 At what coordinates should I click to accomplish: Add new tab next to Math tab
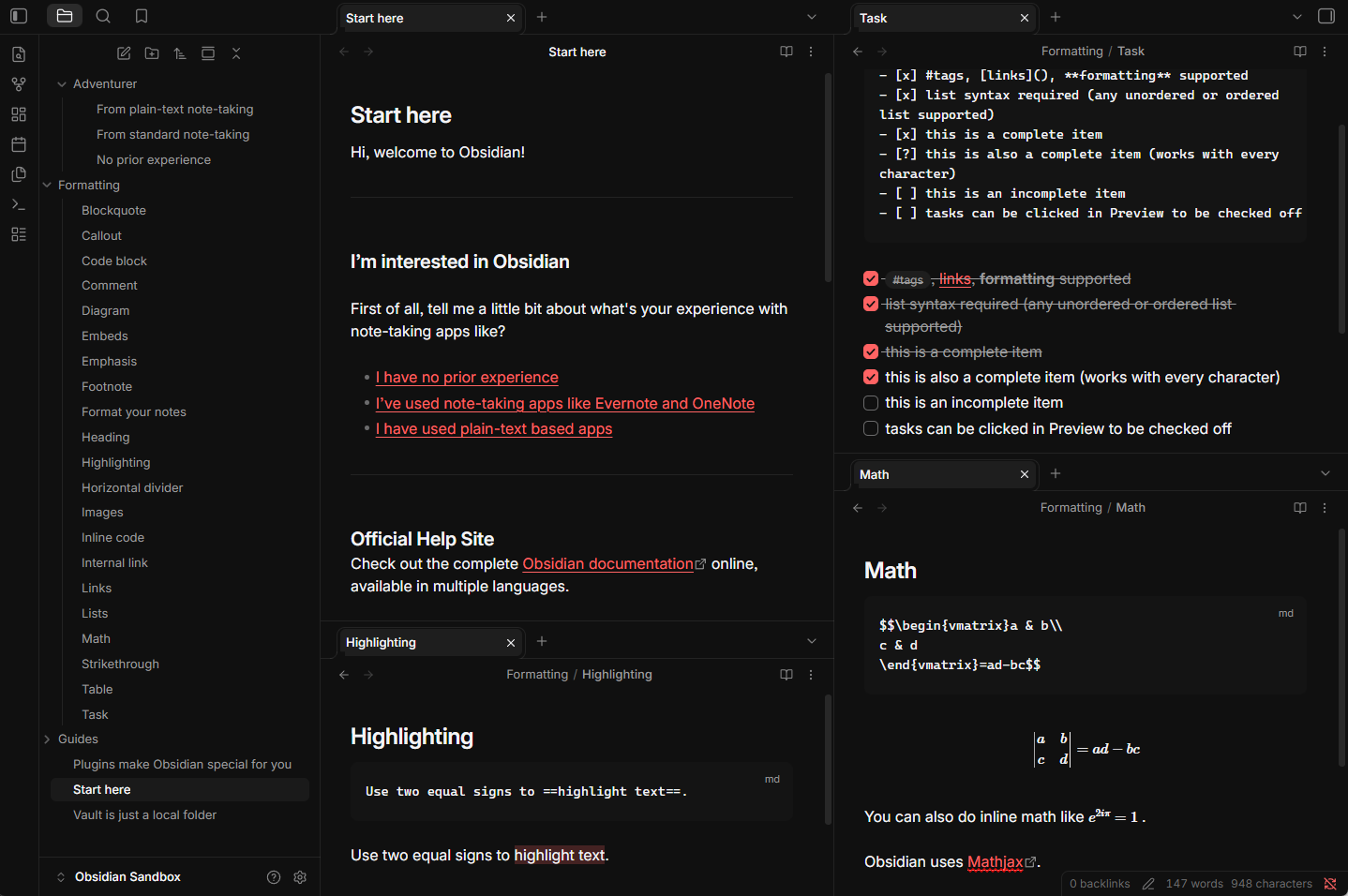tap(1056, 473)
